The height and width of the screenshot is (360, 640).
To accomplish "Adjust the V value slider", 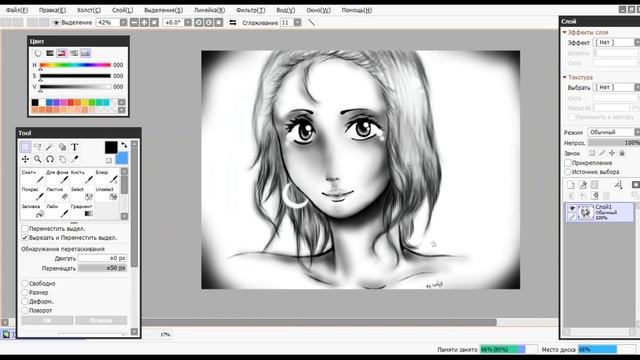I will pos(75,87).
